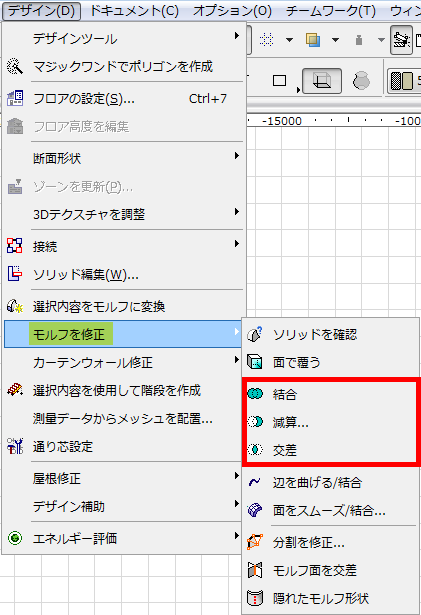Screen dimensions: 421x615
Task: Click the Magic Wand icon
Action: coord(15,67)
